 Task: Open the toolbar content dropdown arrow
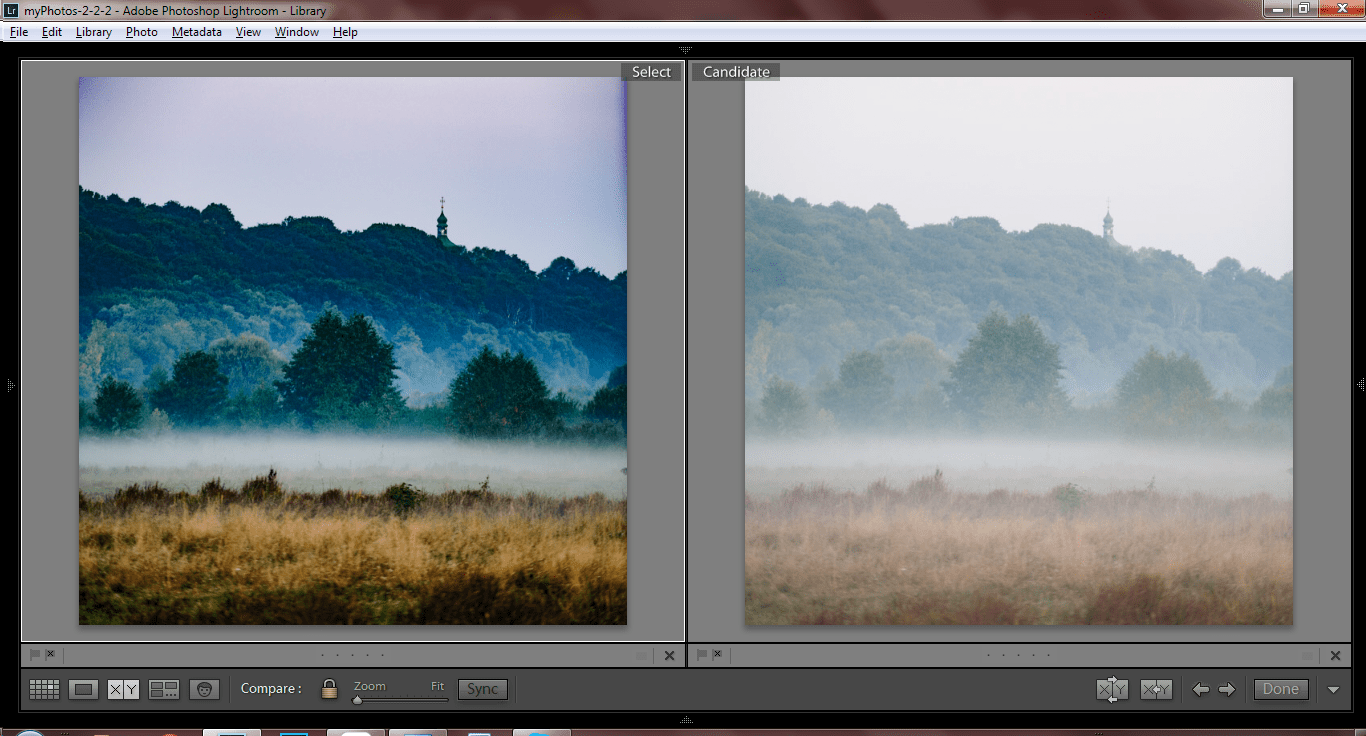(x=1333, y=689)
